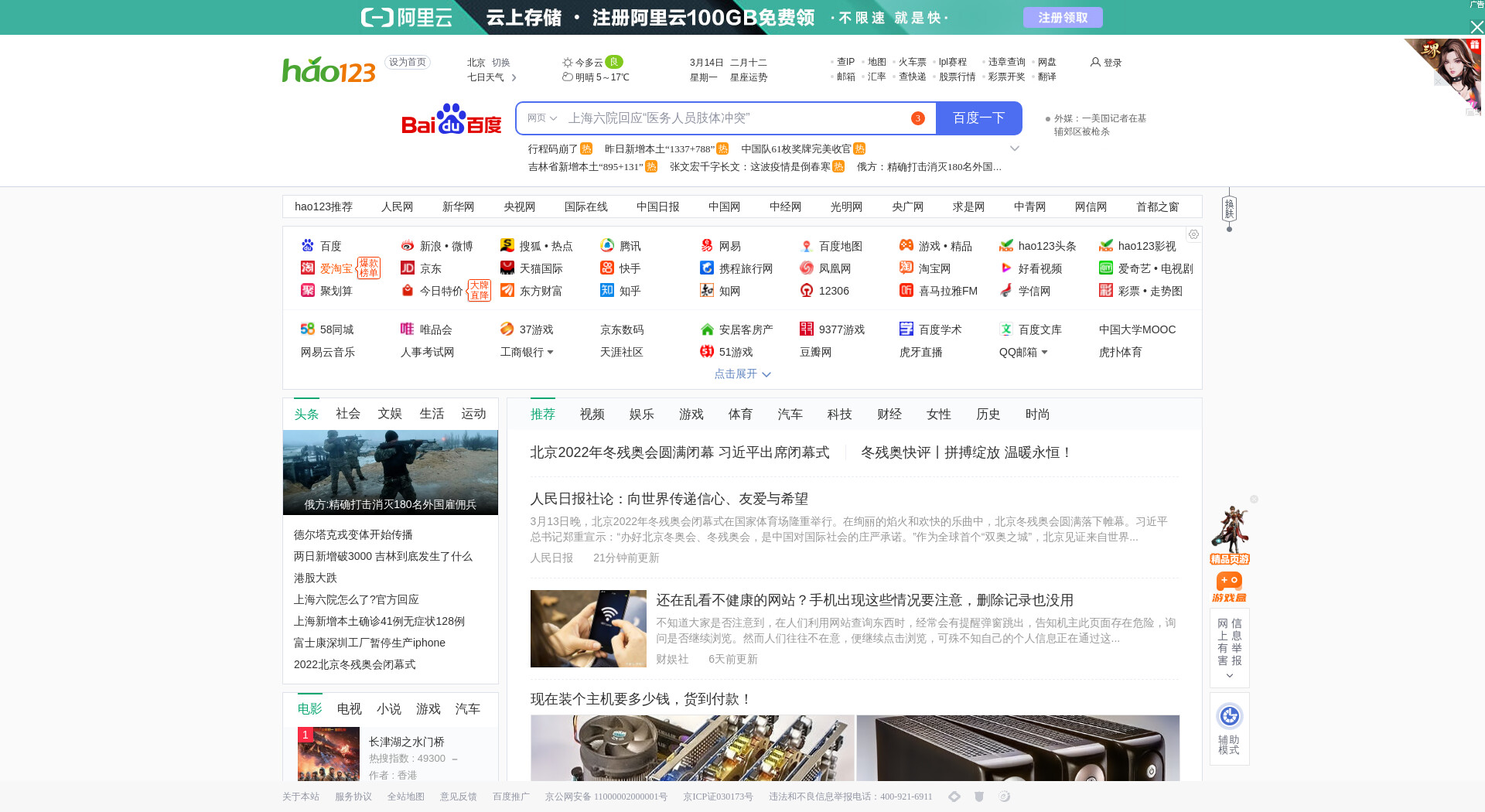Screen dimensions: 1485x812
Task: Open the 游戏盒 gamepad widget
Action: click(1229, 587)
